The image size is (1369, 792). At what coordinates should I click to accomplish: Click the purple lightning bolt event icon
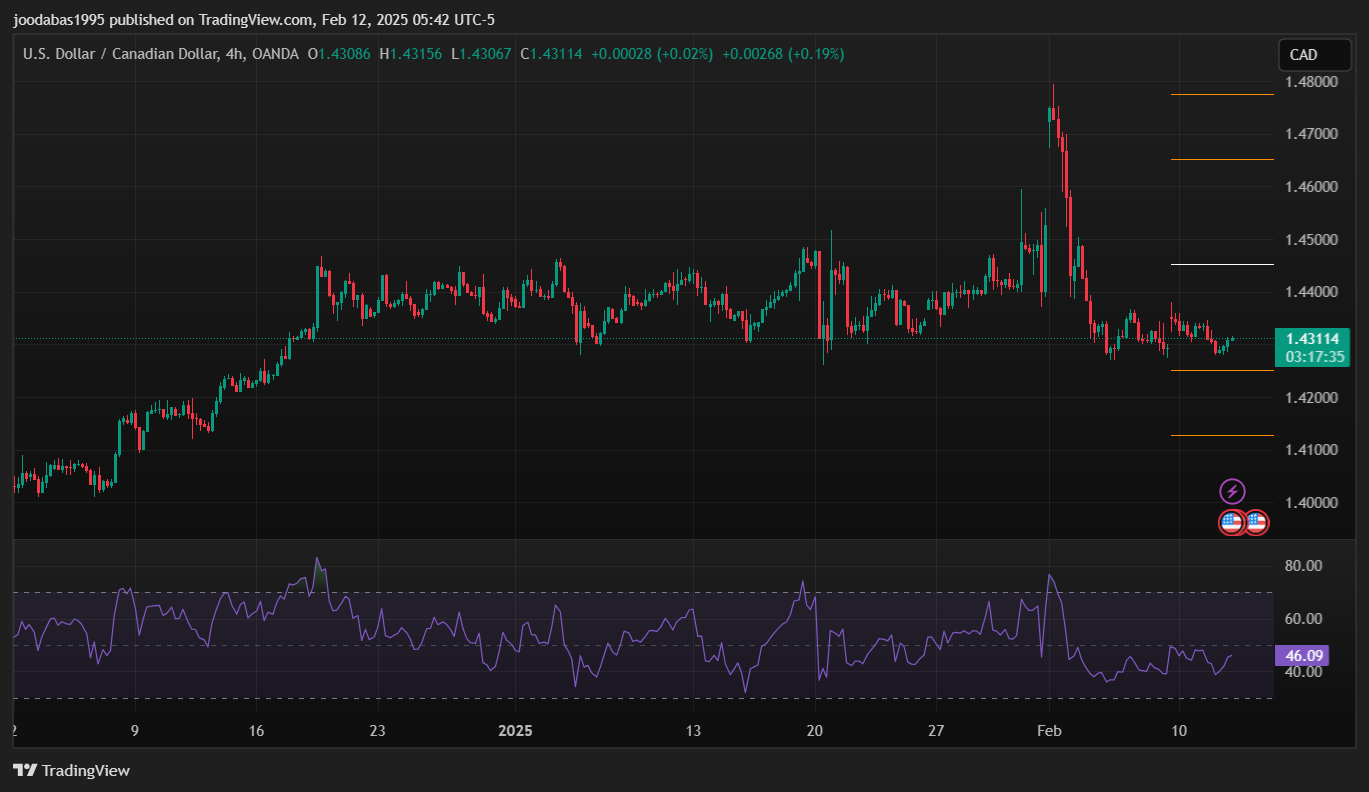point(1233,491)
